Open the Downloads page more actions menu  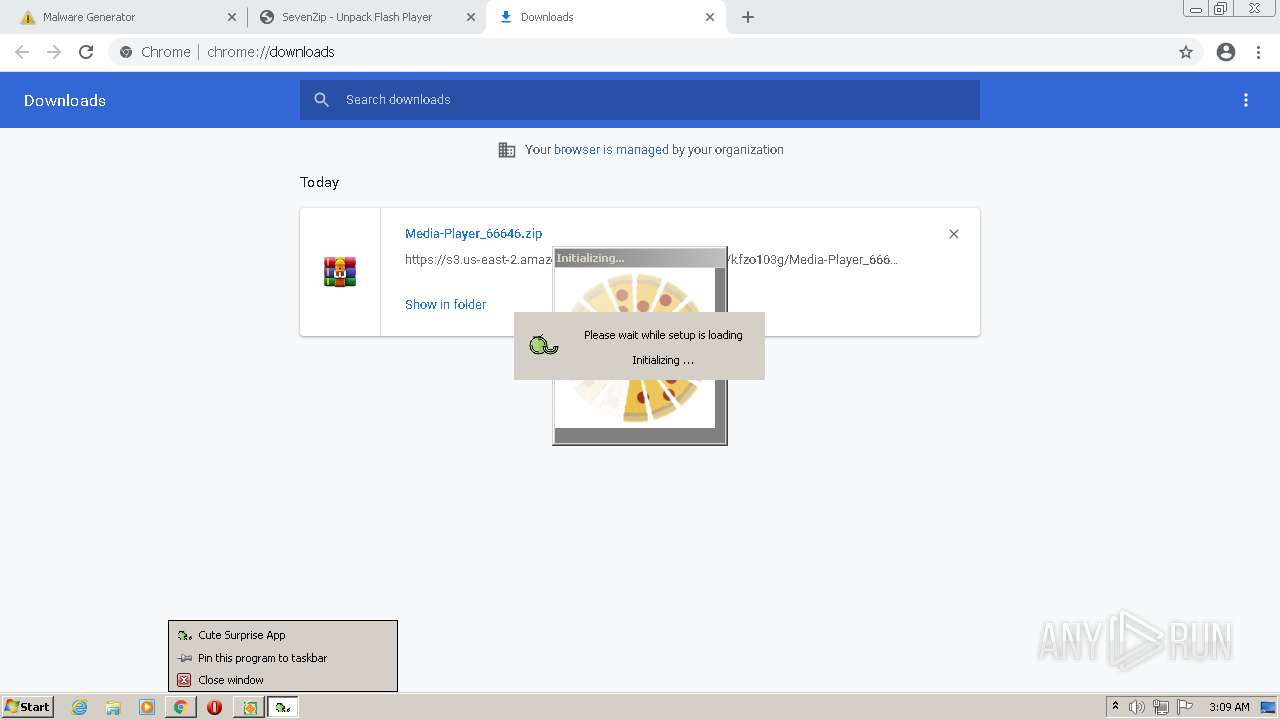(x=1246, y=100)
